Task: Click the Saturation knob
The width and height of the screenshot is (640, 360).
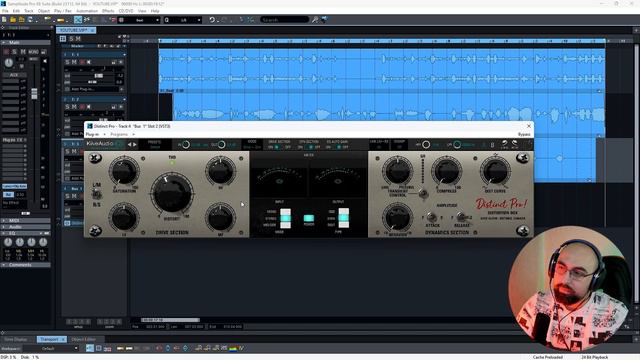Action: click(124, 171)
